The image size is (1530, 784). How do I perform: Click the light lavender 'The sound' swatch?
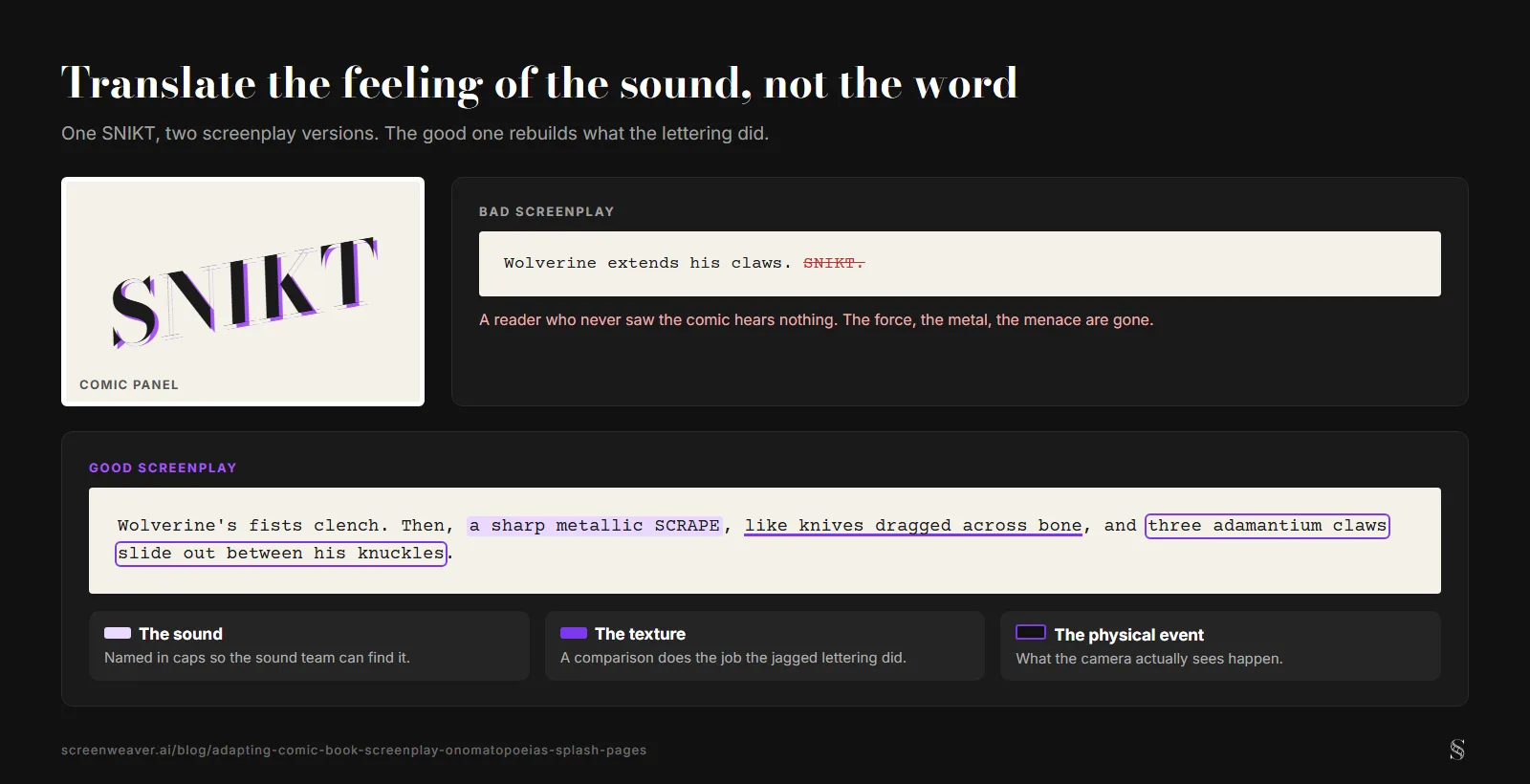[x=118, y=633]
